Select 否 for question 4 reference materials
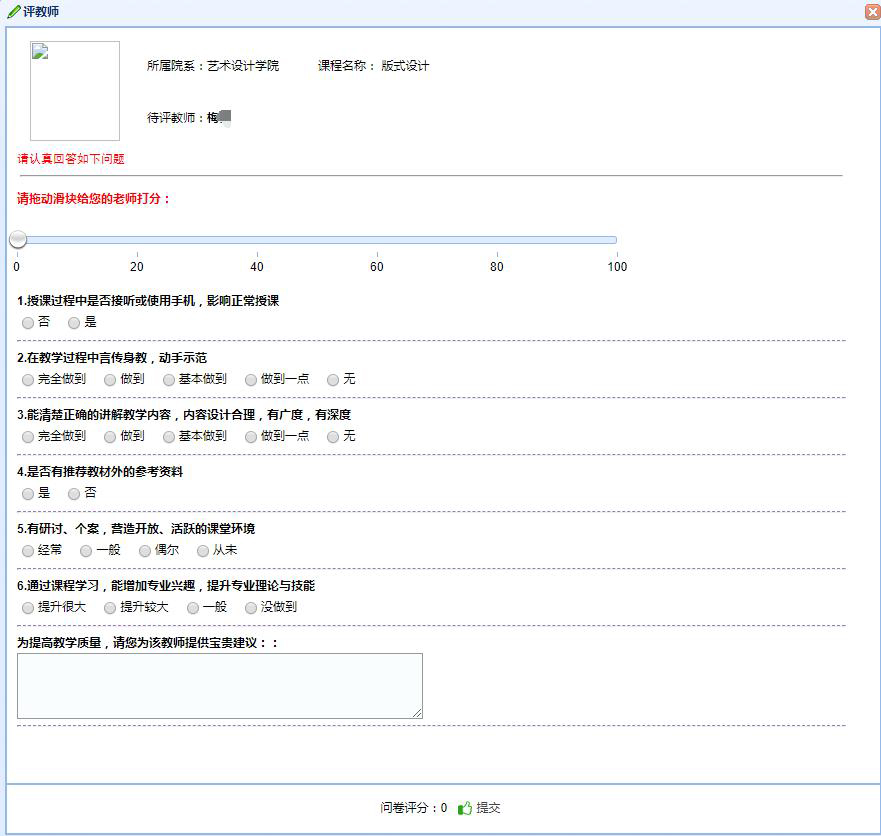881x836 pixels. (x=74, y=494)
